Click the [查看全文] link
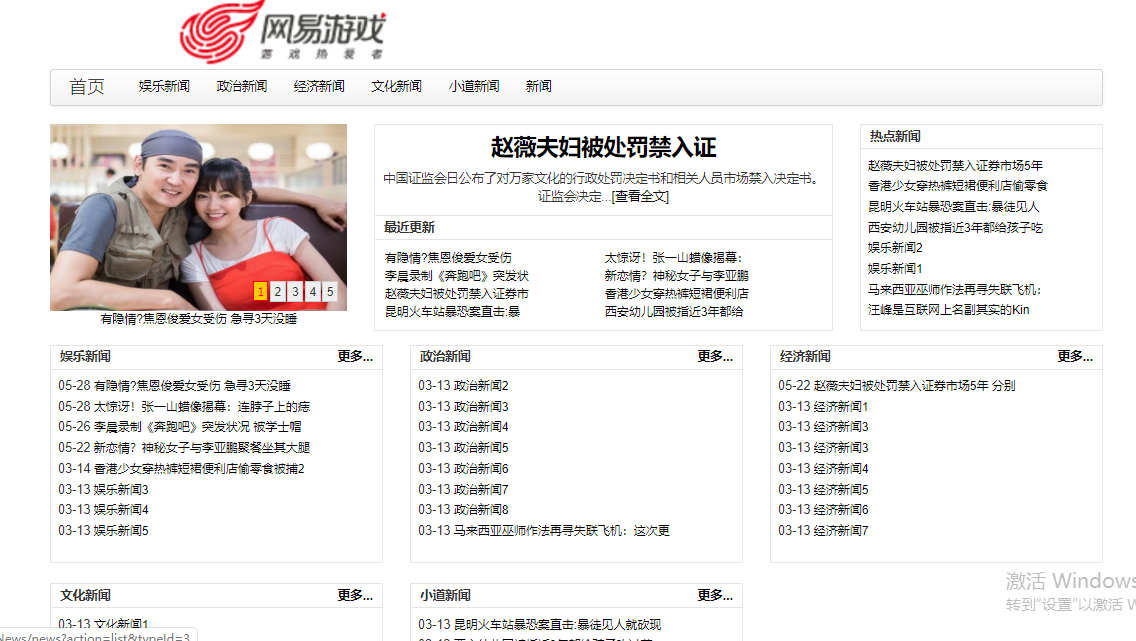This screenshot has width=1136, height=641. tap(640, 196)
